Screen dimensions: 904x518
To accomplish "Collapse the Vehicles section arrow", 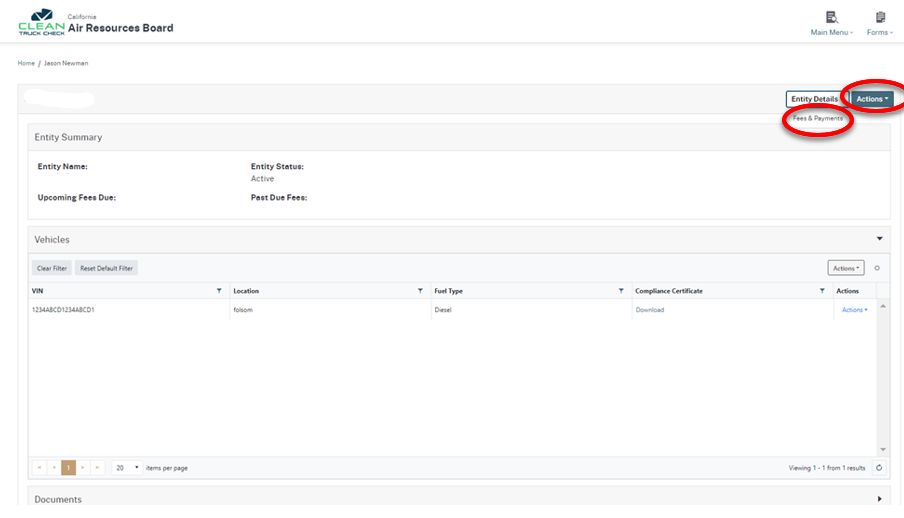I will [x=880, y=239].
